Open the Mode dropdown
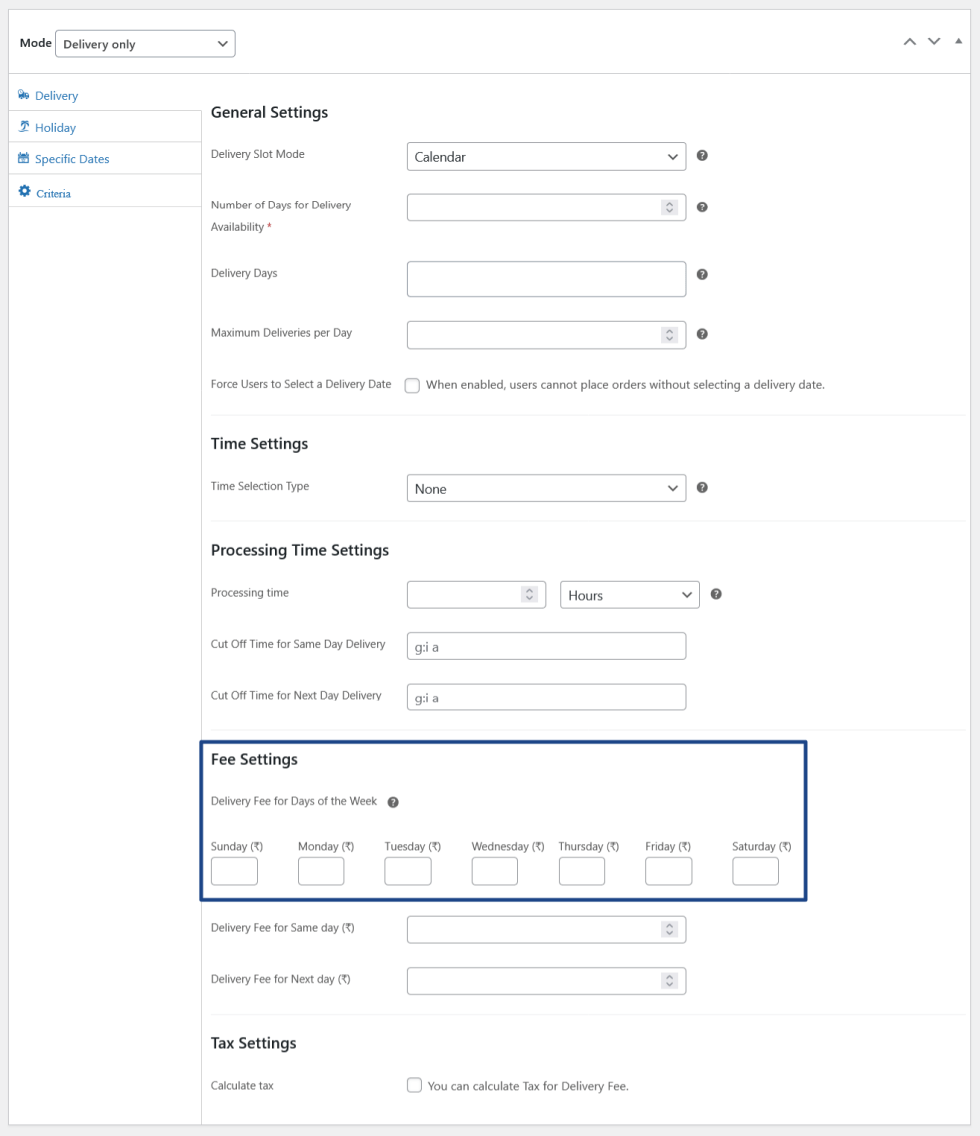The image size is (980, 1136). (145, 44)
